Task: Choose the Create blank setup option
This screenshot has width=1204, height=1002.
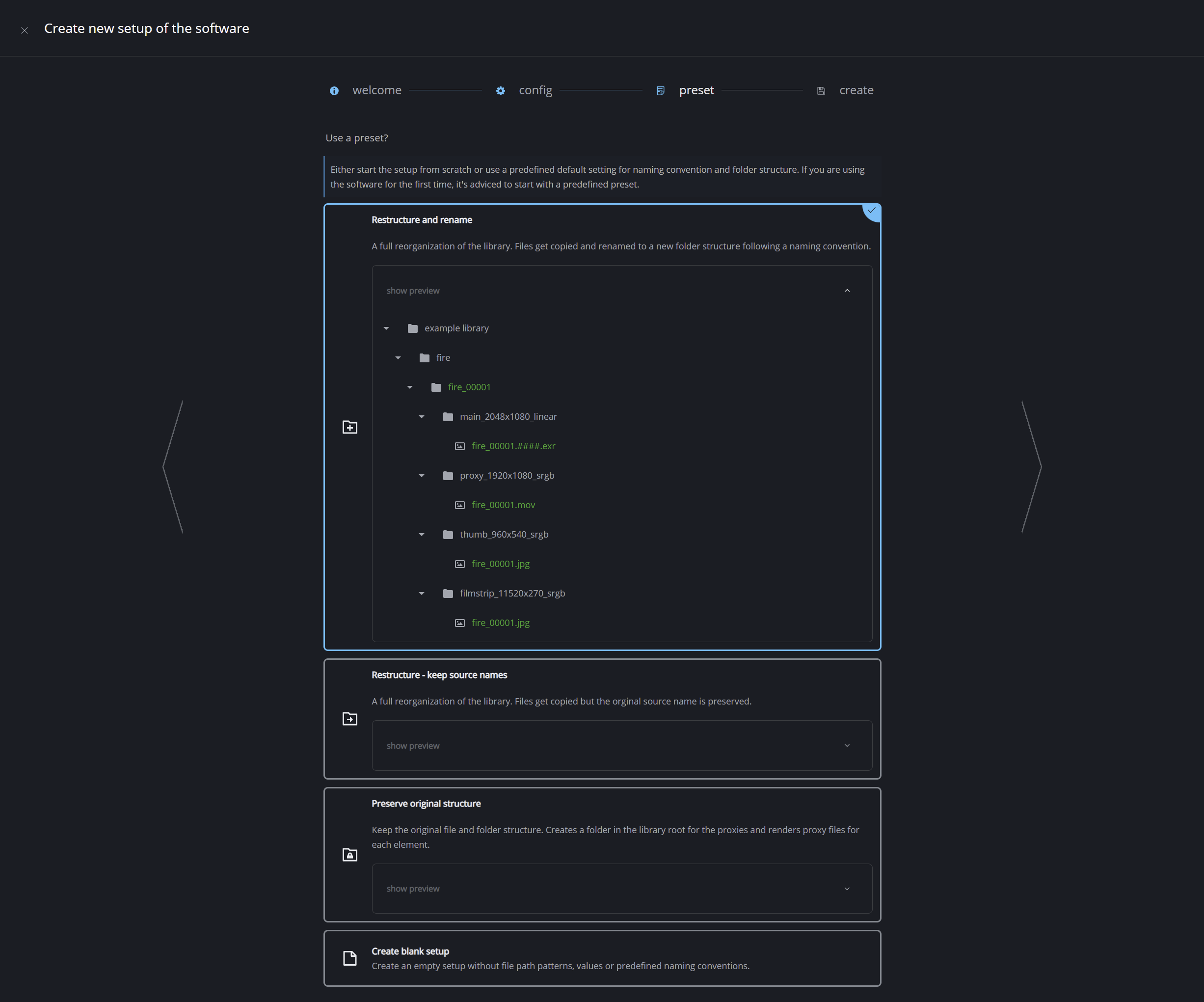Action: (410, 951)
